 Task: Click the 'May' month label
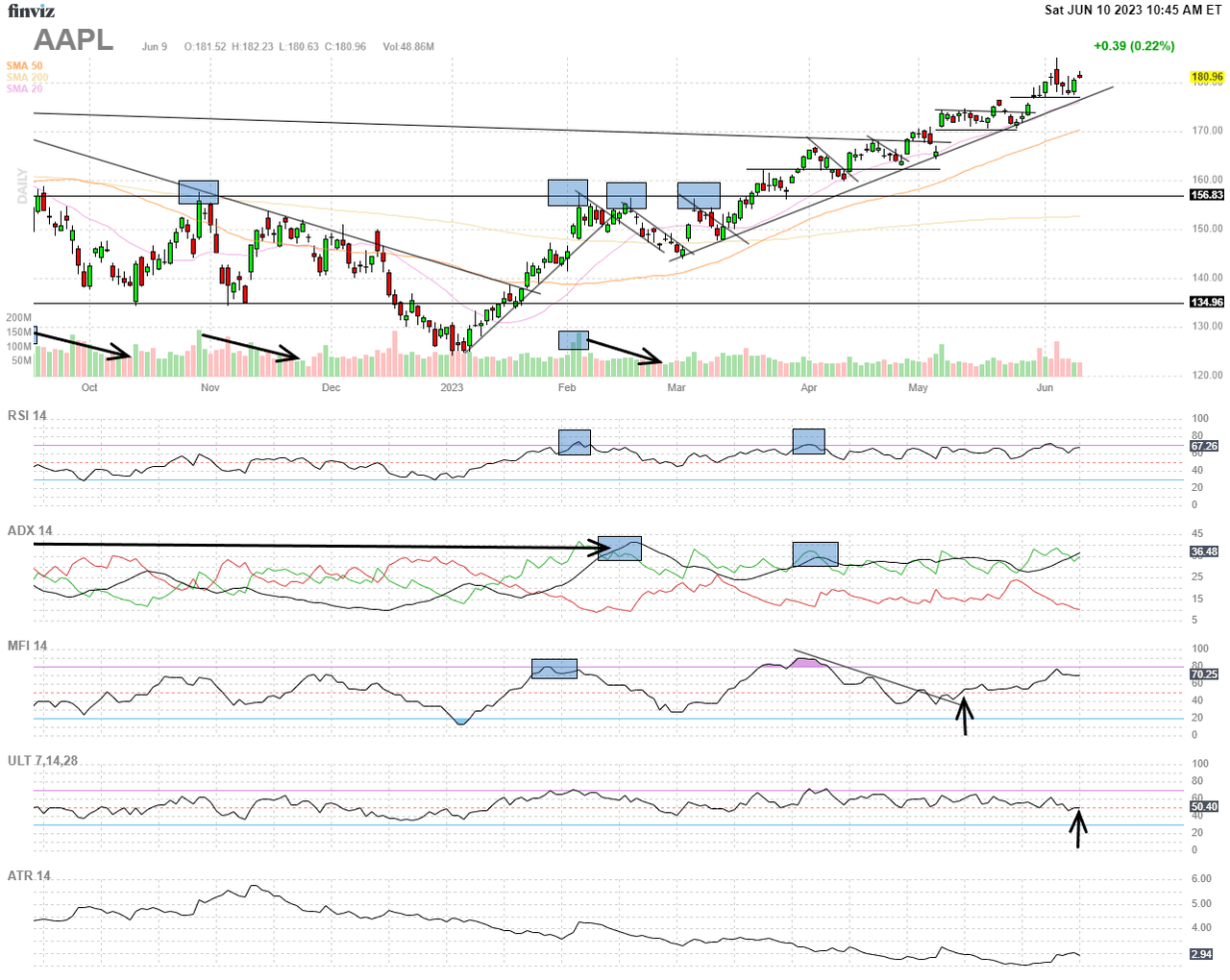pos(919,388)
